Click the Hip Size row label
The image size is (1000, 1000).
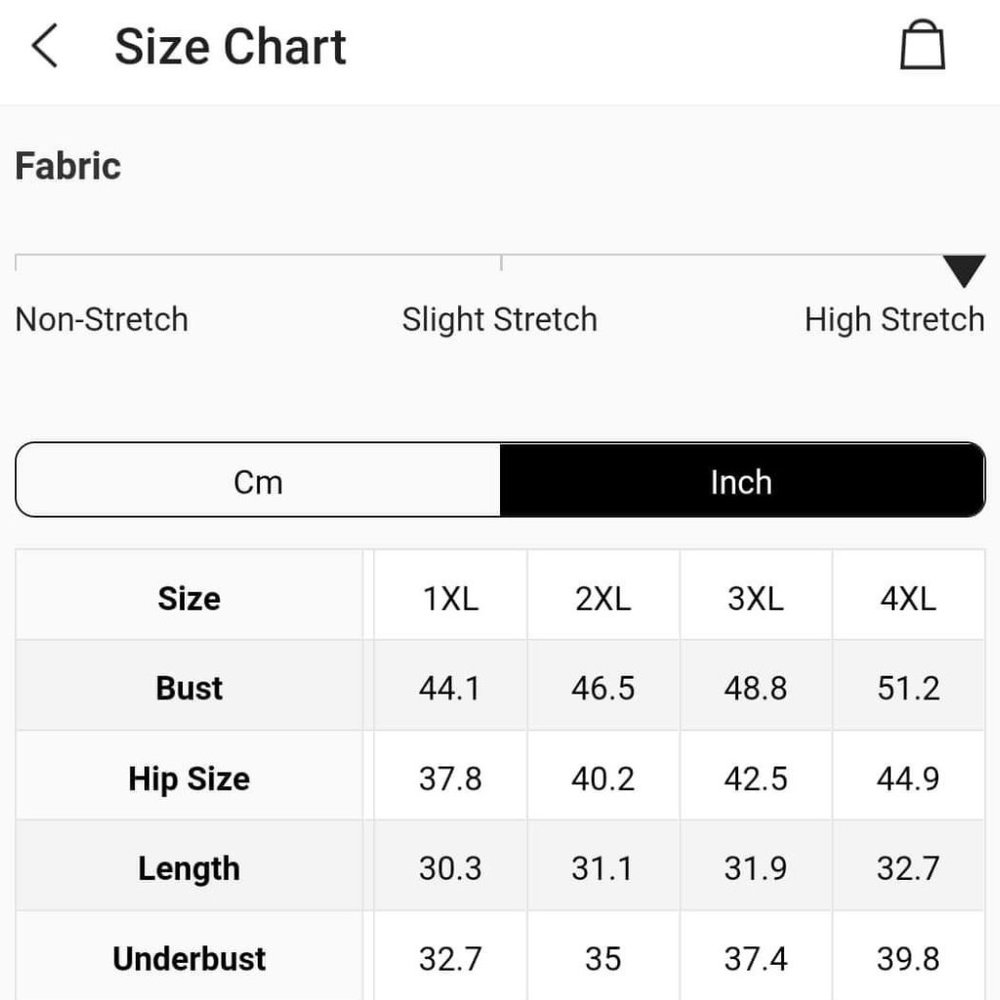189,779
